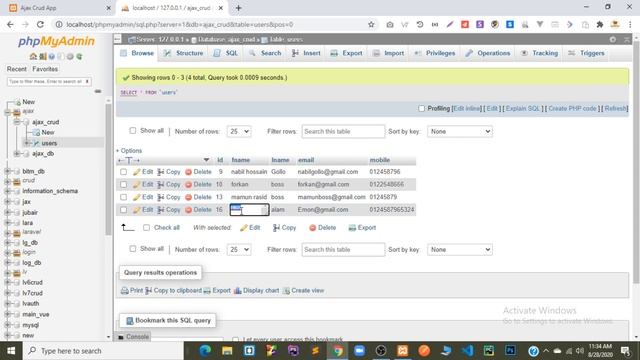Screen dimensions: 640x360
Task: Open the Chrome extensions puzzle icon
Action: pos(600,24)
